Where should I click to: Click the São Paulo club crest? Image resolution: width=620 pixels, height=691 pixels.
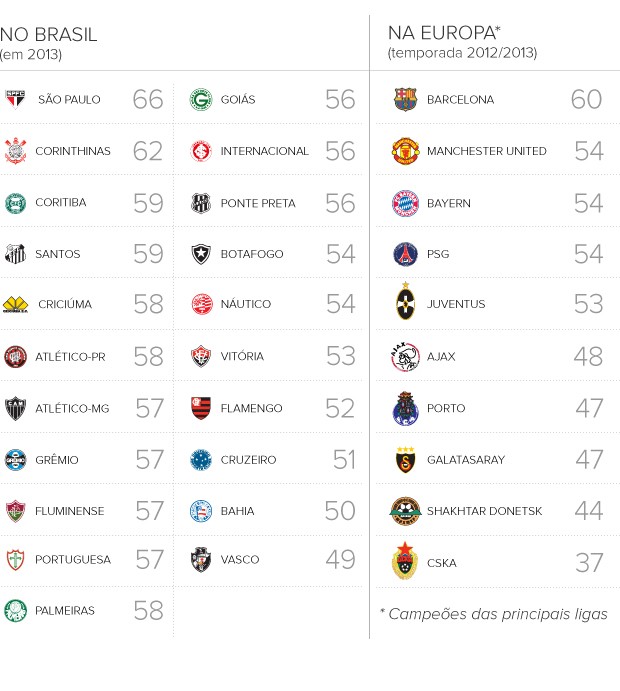[x=15, y=99]
